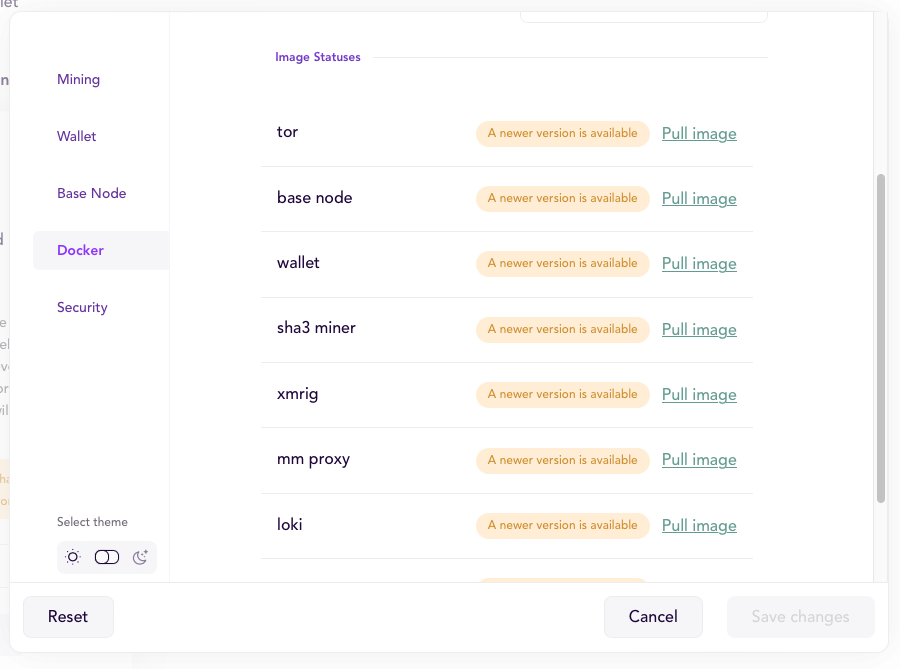This screenshot has width=900, height=669.
Task: Cancel the settings changes
Action: (653, 617)
